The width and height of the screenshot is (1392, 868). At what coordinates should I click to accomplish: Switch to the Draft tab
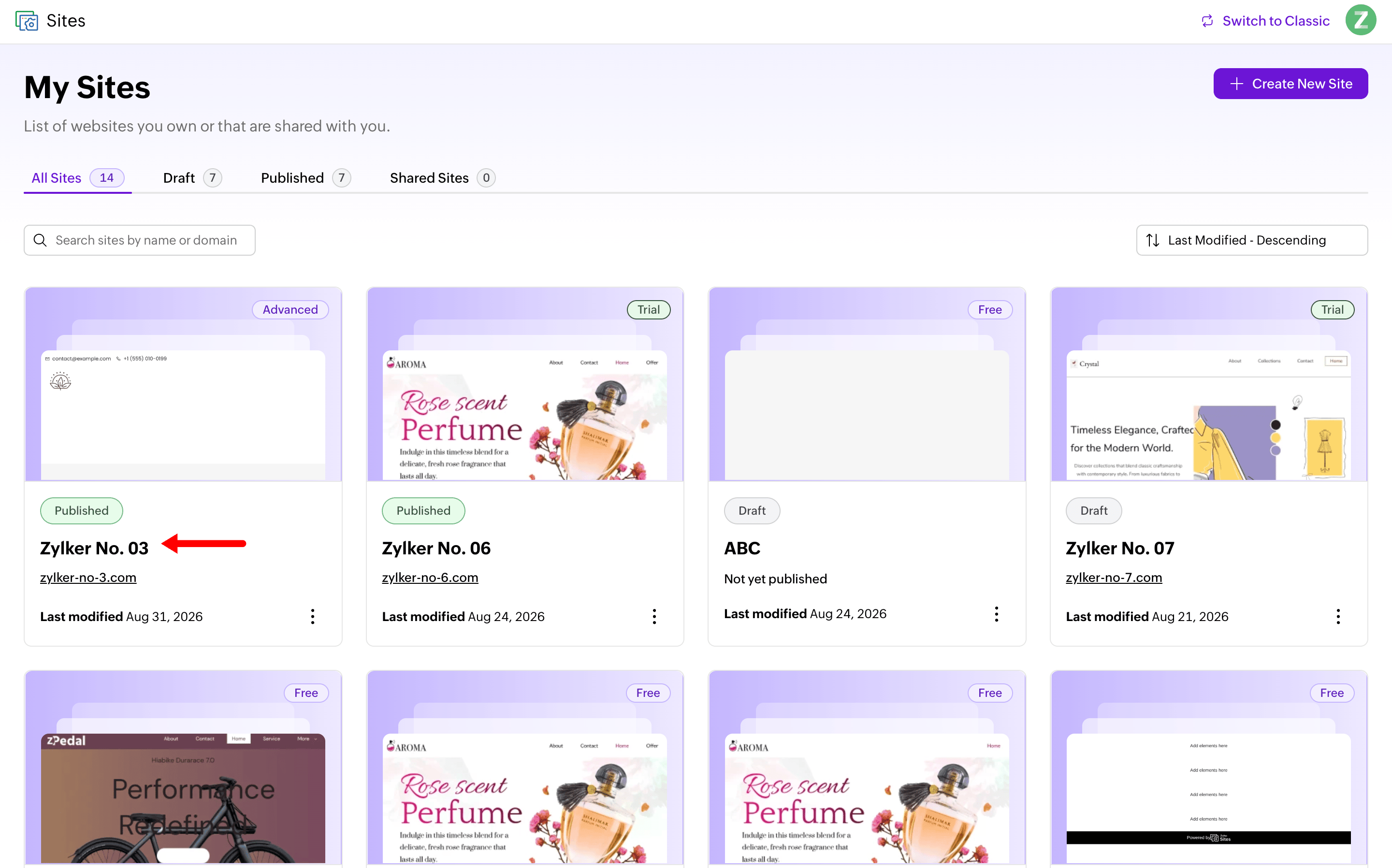point(192,178)
